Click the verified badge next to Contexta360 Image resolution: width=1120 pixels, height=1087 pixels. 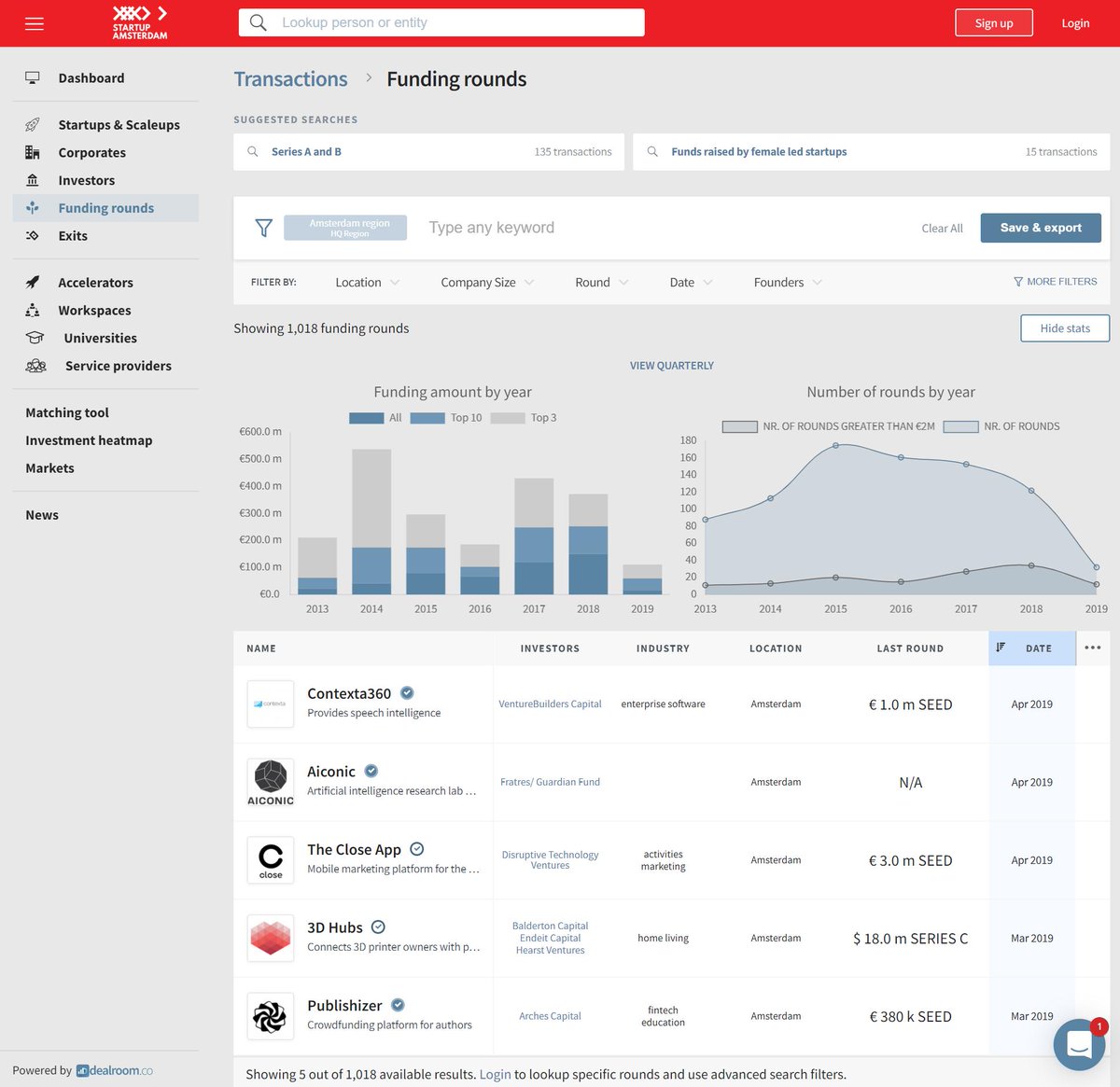coord(407,692)
